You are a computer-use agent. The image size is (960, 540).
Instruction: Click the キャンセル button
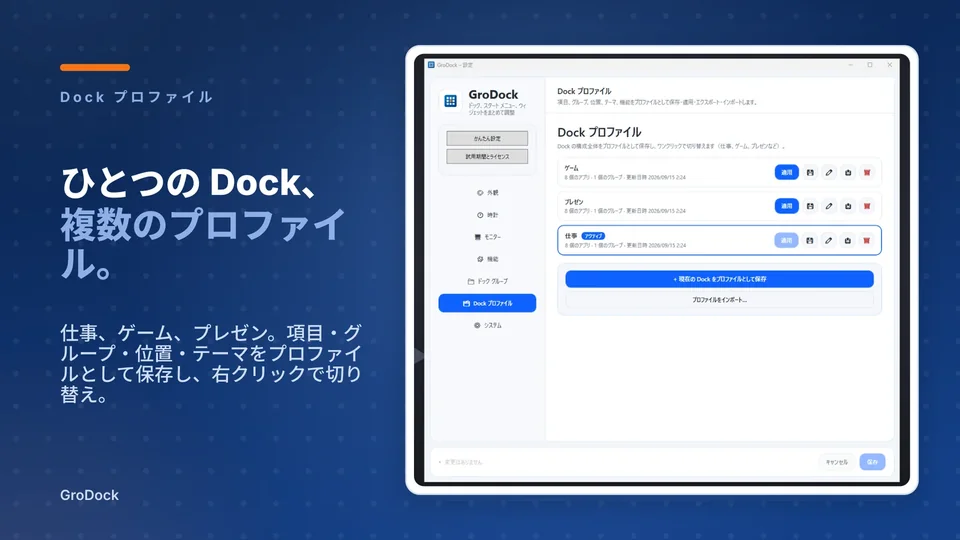pos(836,462)
